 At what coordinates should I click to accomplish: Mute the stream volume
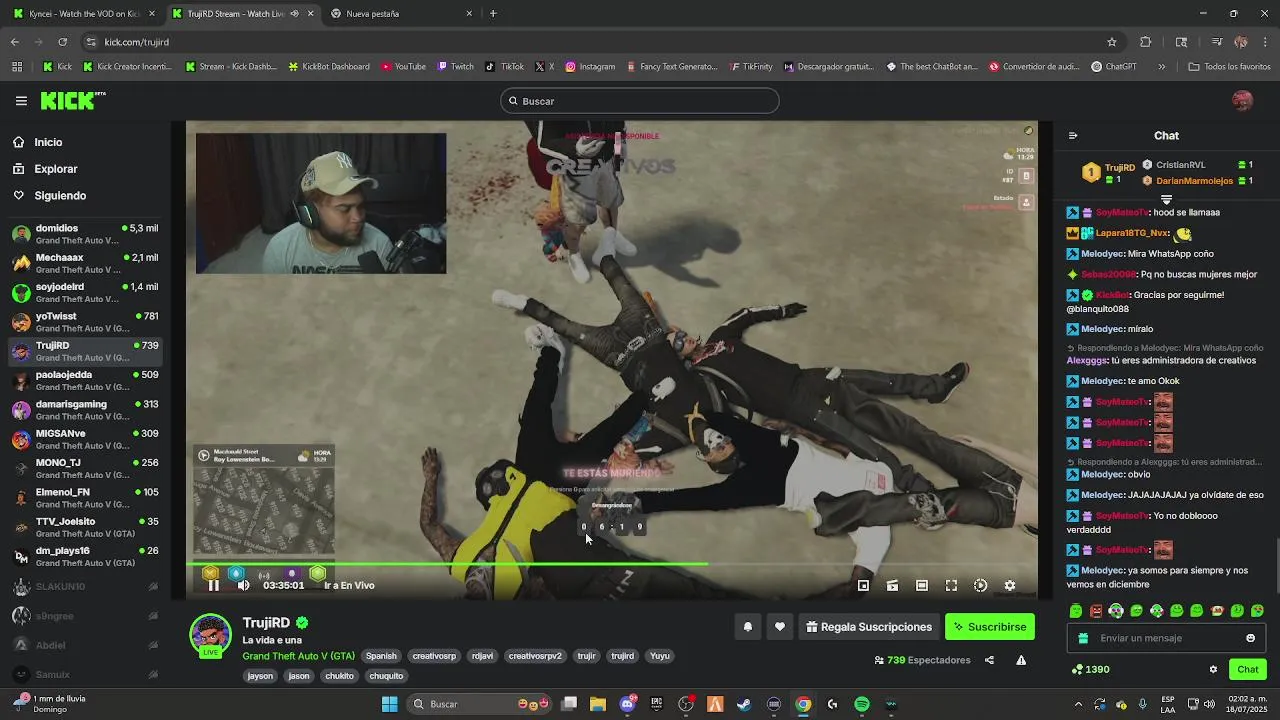point(243,585)
